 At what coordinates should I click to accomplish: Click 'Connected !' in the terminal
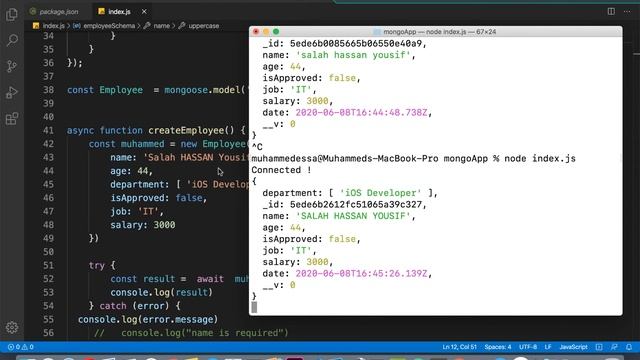[x=281, y=170]
